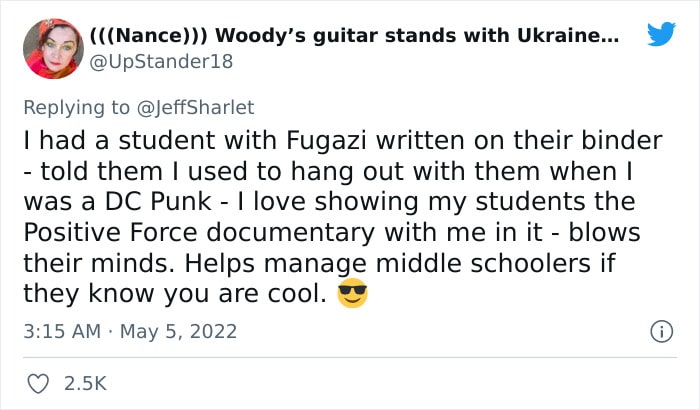The height and width of the screenshot is (410, 700).
Task: Open the @UpStander18 handle
Action: (161, 62)
